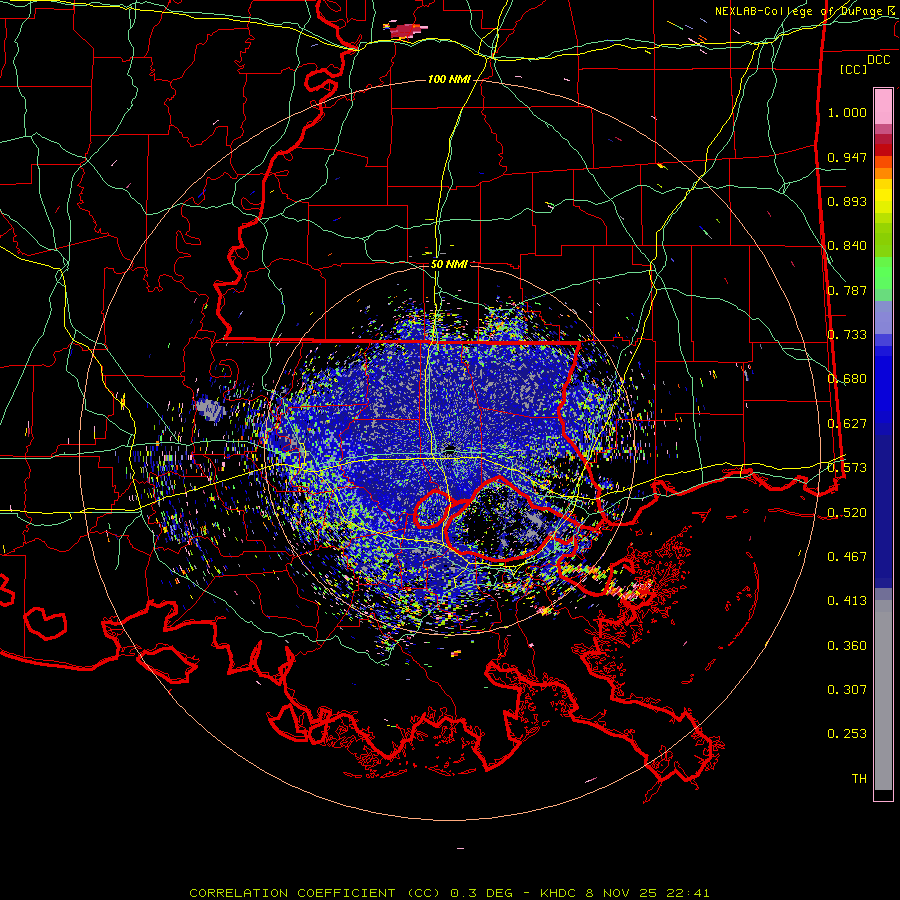Click the TH threshold label
Image resolution: width=900 pixels, height=900 pixels.
point(859,779)
